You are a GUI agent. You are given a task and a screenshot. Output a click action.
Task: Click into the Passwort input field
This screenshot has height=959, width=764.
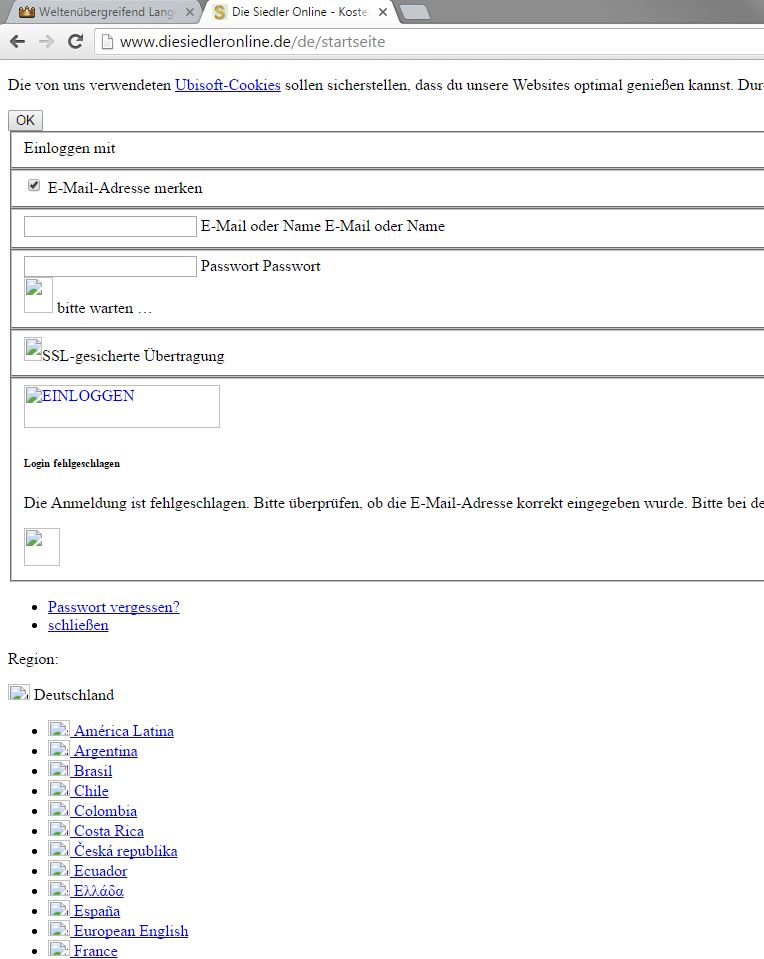coord(110,267)
